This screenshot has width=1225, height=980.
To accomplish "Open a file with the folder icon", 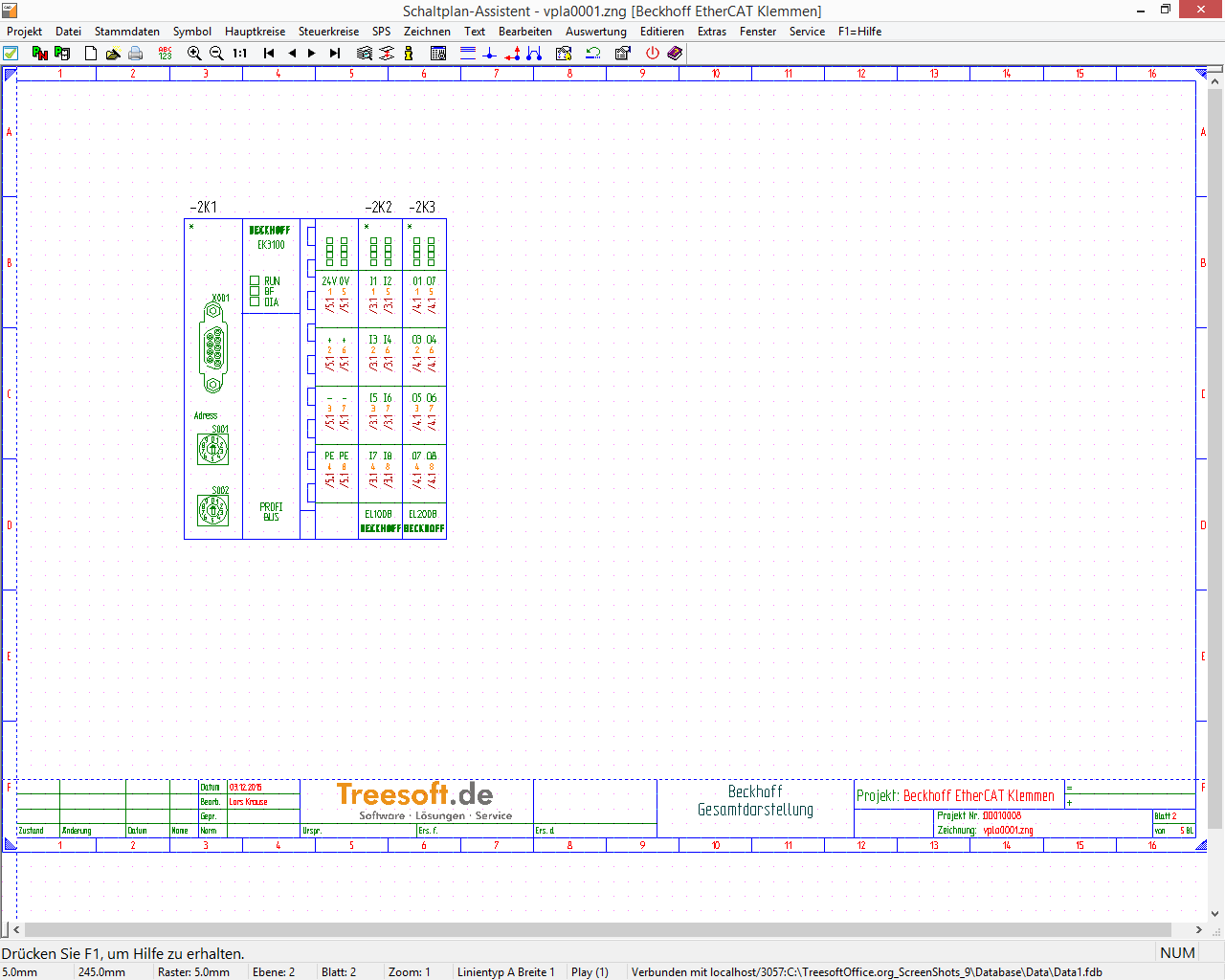I will click(x=113, y=54).
